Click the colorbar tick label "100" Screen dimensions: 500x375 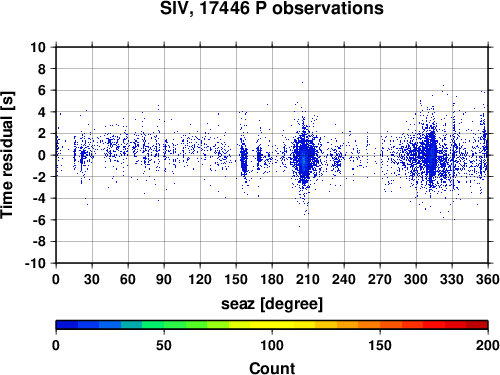[272, 345]
